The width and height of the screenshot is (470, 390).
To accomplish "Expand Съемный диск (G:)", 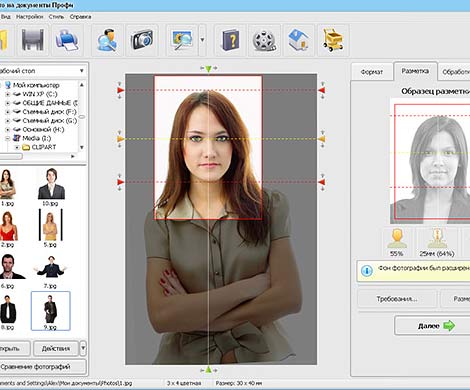I will 8,121.
